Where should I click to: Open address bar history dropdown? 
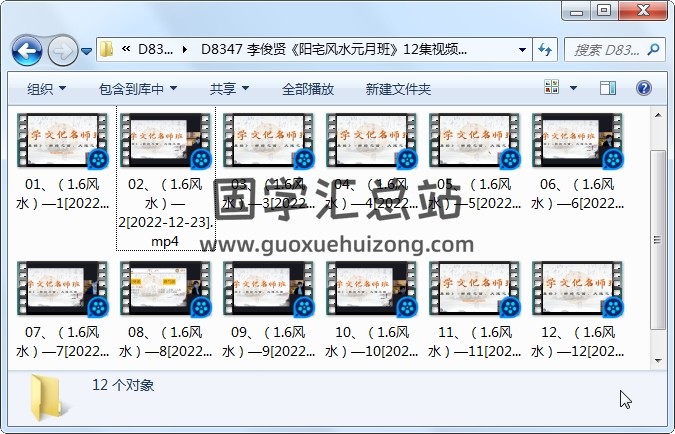click(x=522, y=50)
